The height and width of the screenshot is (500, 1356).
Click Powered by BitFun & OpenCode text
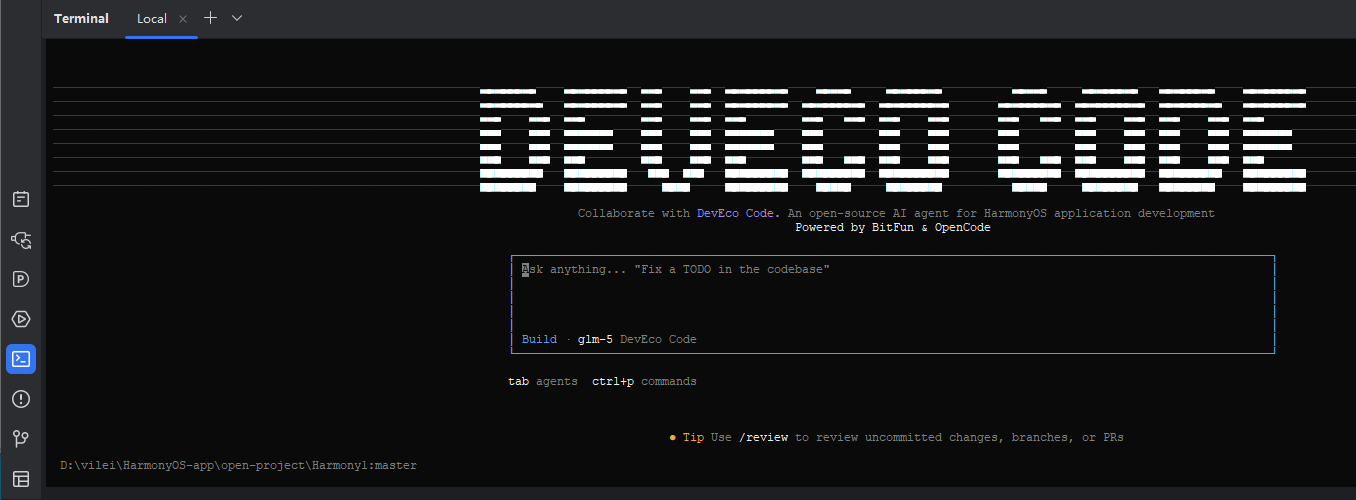click(893, 227)
